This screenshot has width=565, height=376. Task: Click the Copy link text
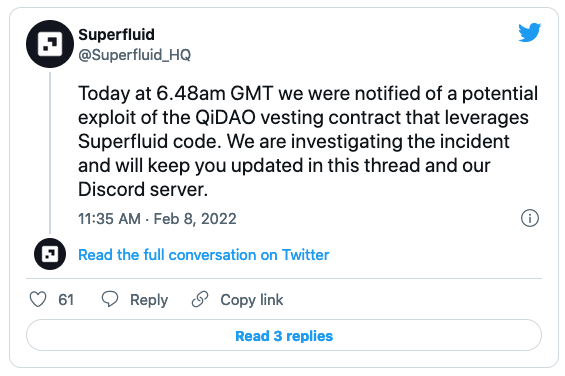pos(252,300)
